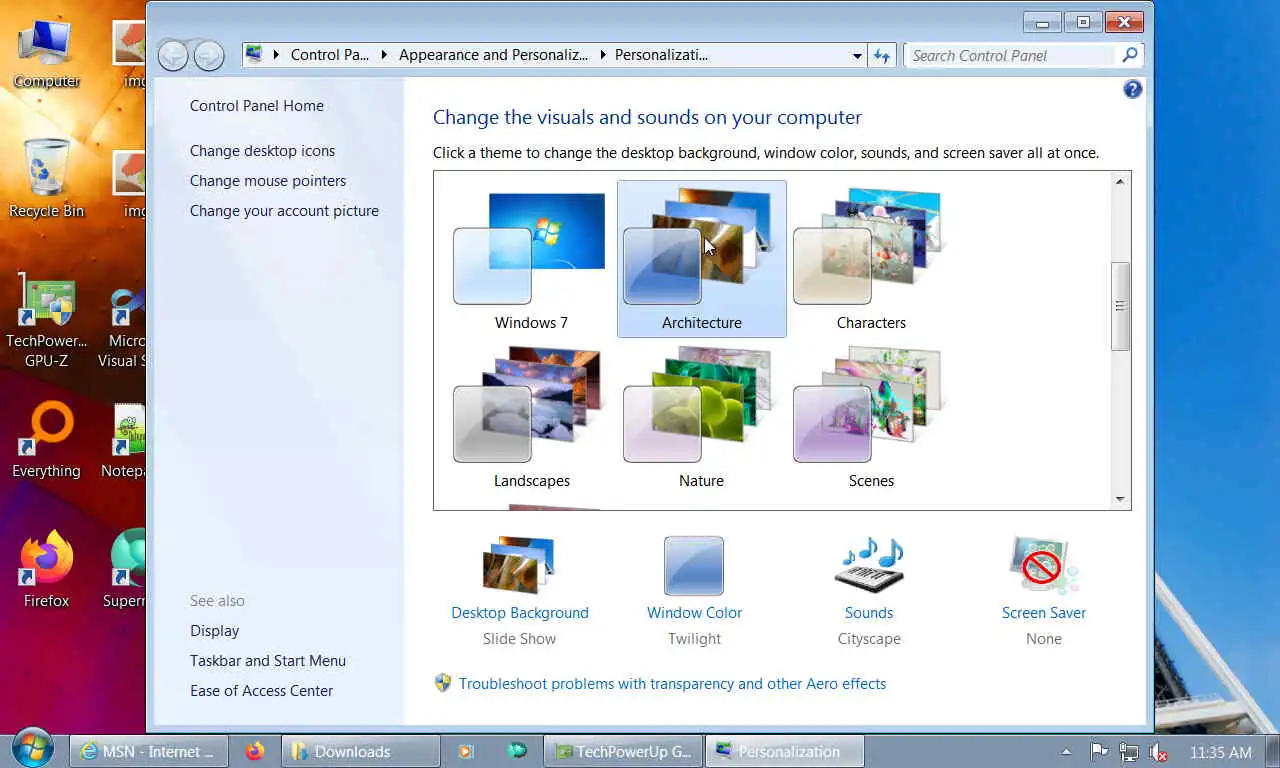Click the teal round taskbar icon
This screenshot has width=1280, height=768.
click(x=517, y=751)
